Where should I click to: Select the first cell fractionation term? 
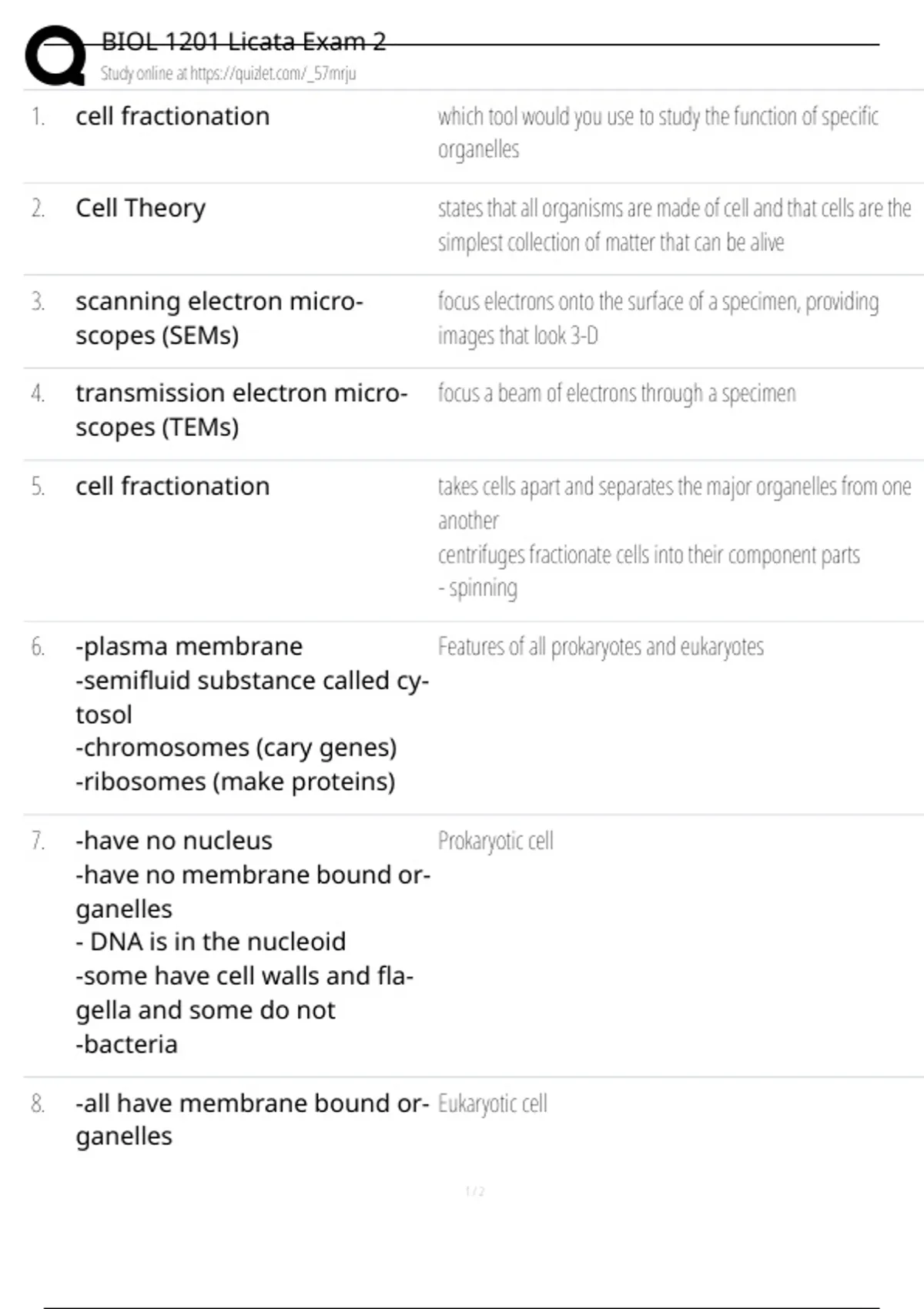[172, 116]
